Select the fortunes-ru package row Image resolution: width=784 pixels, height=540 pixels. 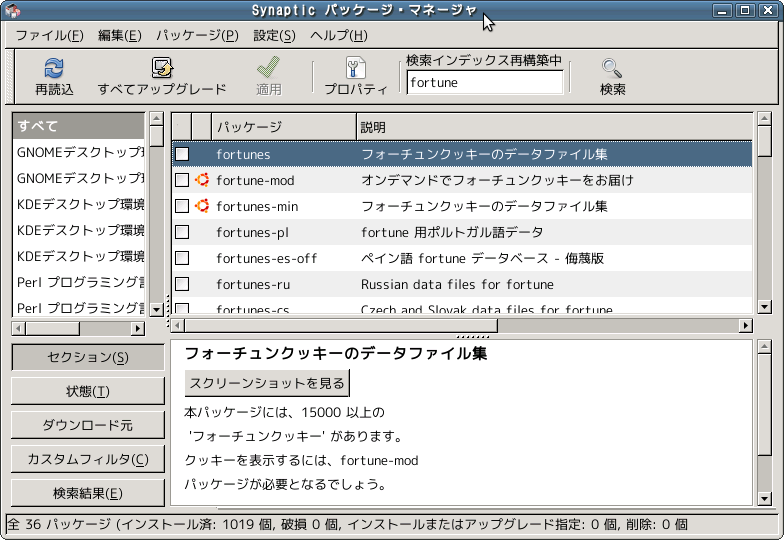(x=462, y=284)
